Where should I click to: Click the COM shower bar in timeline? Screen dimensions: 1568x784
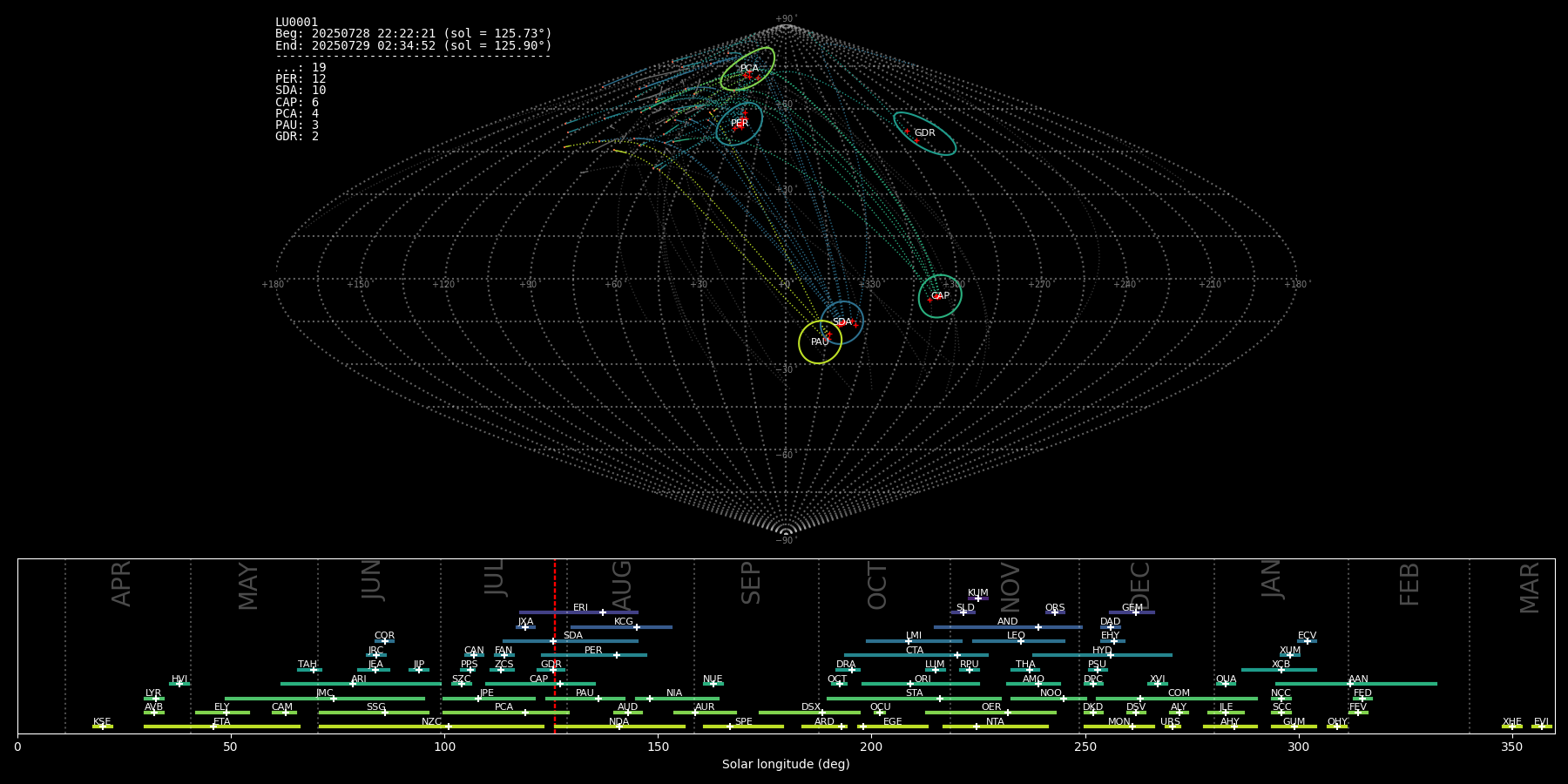(1177, 698)
